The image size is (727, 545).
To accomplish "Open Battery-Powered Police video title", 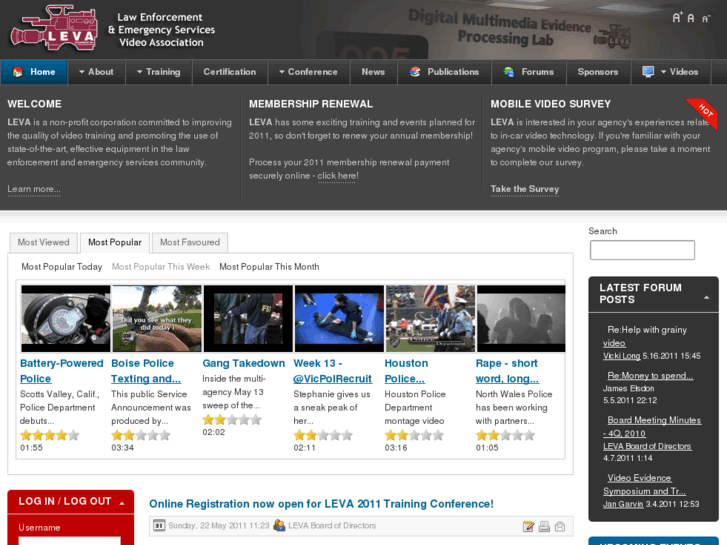I will pyautogui.click(x=62, y=371).
